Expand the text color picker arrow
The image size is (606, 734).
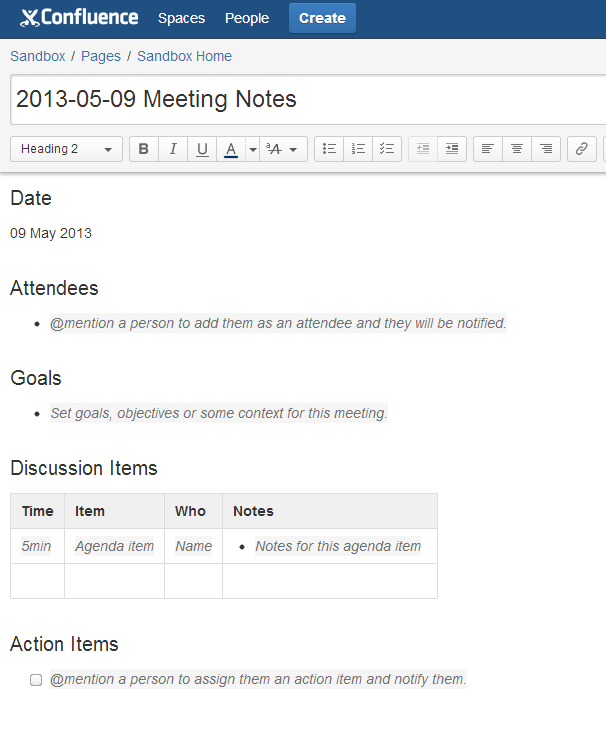tap(253, 149)
